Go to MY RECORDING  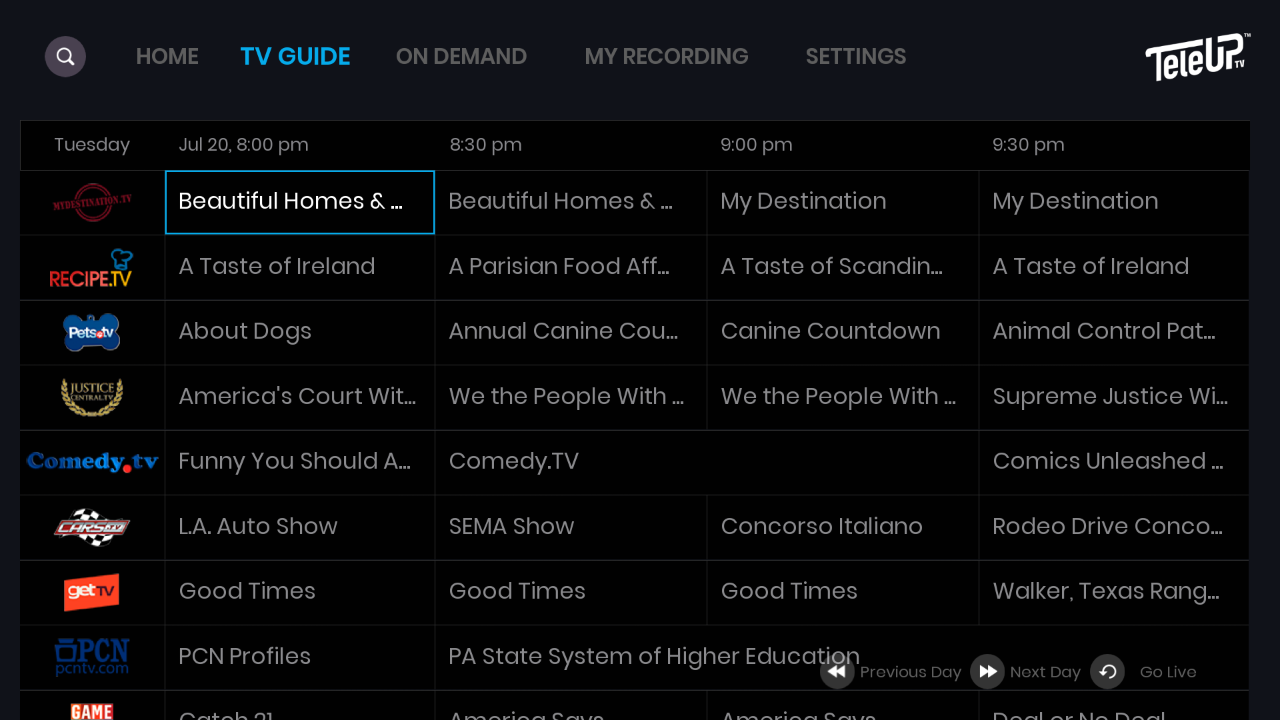pos(666,56)
